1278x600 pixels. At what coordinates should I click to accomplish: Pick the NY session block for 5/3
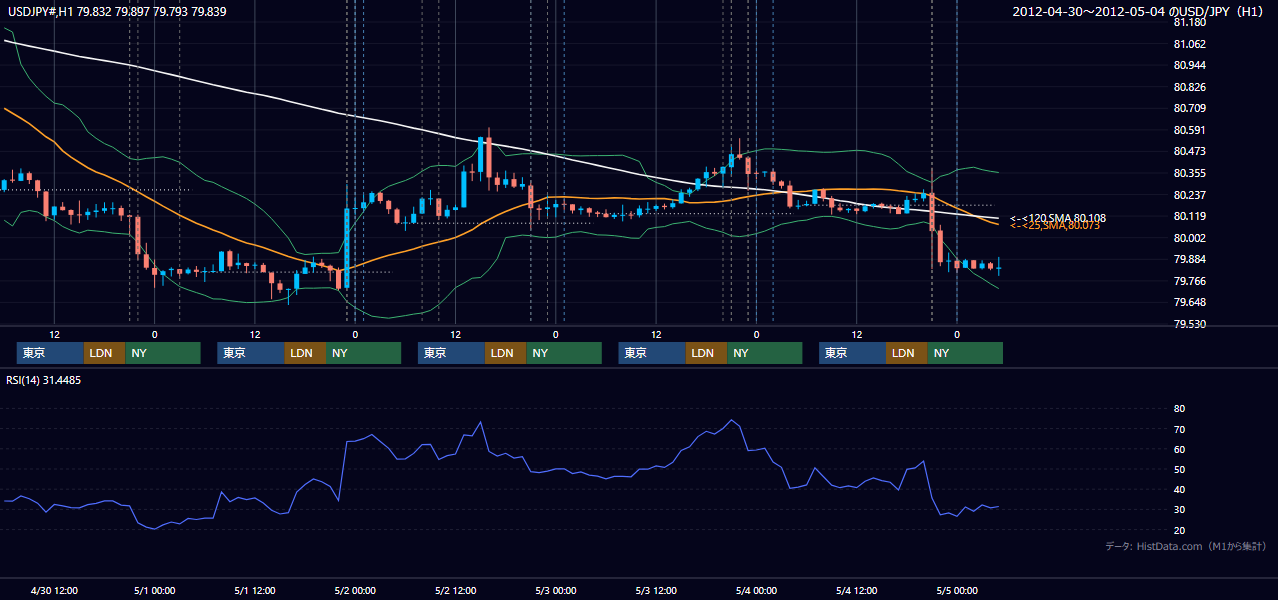[764, 353]
